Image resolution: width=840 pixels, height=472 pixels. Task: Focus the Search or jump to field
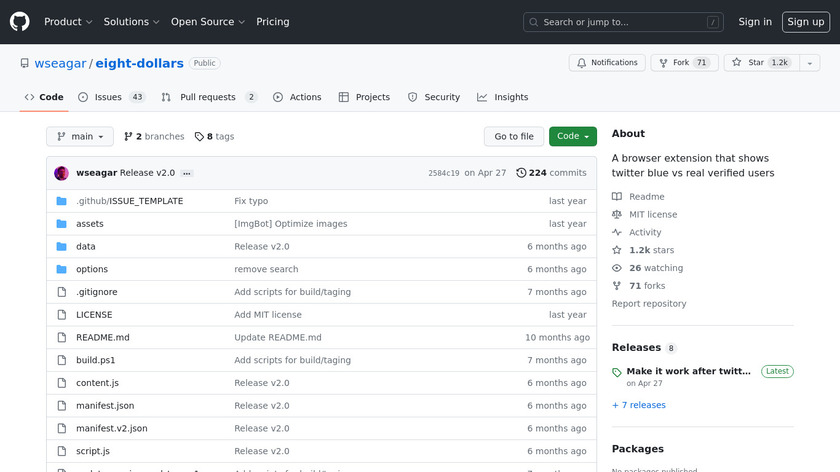(625, 22)
